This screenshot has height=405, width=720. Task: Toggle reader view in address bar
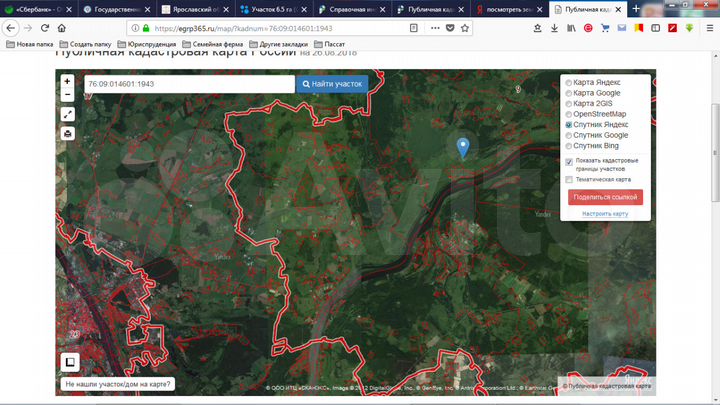click(414, 28)
